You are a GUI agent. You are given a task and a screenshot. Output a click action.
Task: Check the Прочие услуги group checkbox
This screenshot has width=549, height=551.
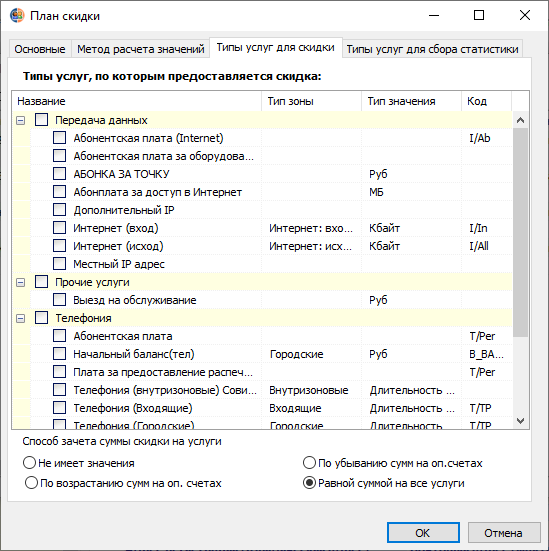tap(41, 282)
